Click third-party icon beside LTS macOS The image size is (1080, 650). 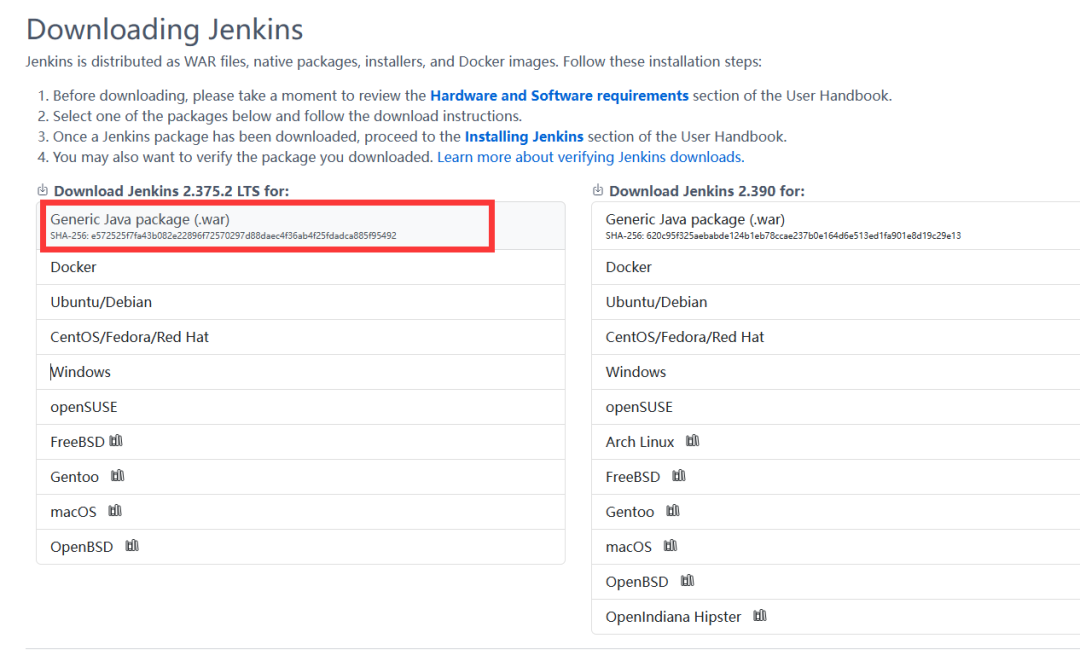pos(115,511)
